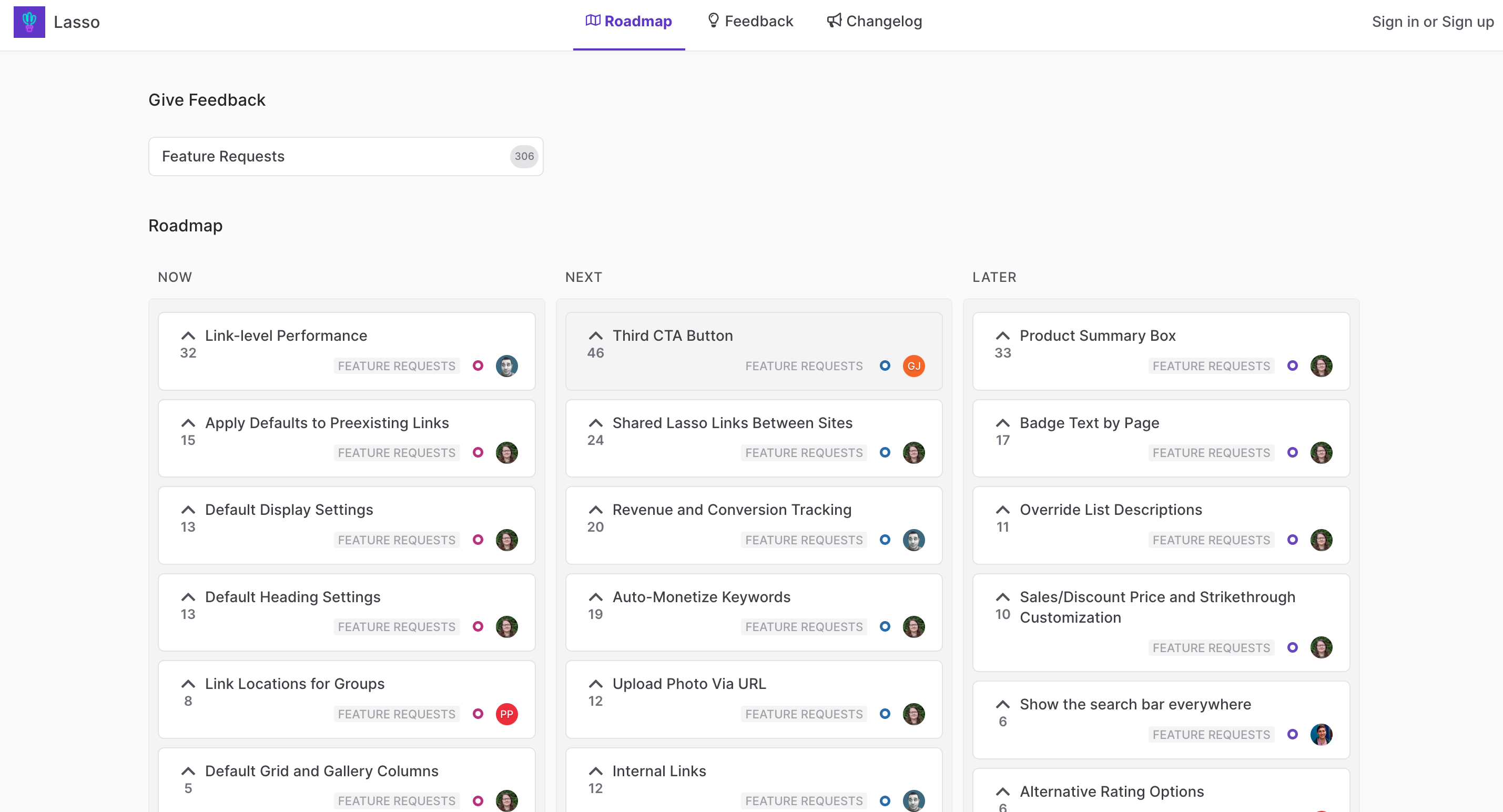Click the PP avatar on Link Locations for Groups
Viewport: 1503px width, 812px height.
click(x=506, y=714)
